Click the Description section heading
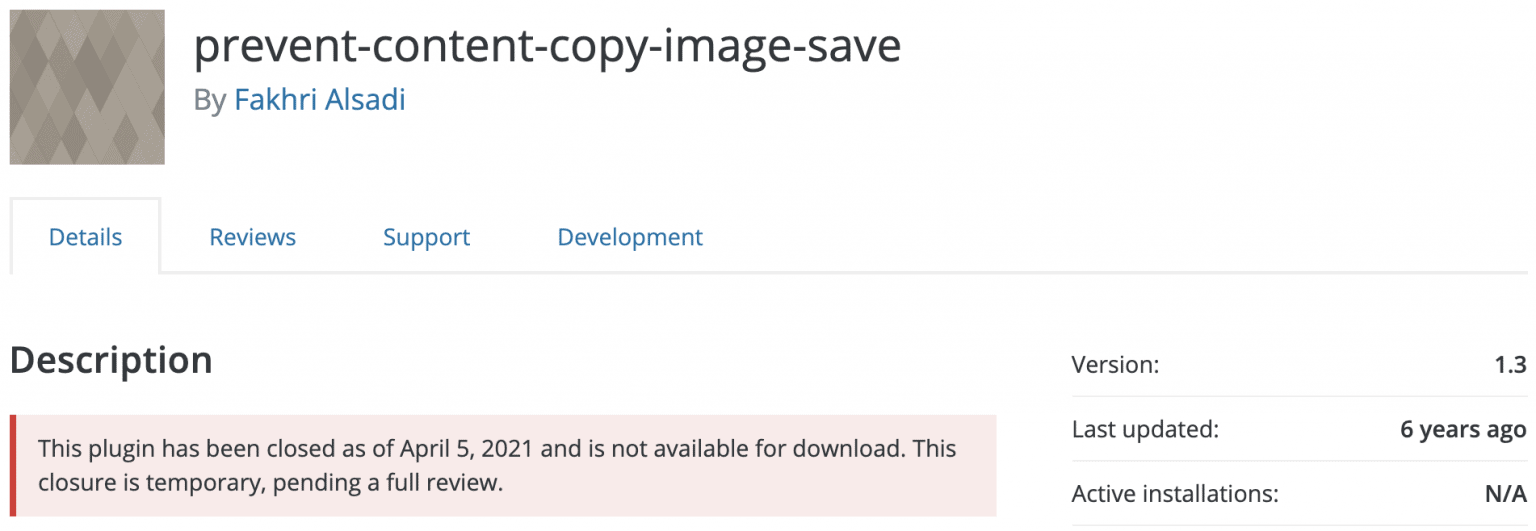The height and width of the screenshot is (531, 1536). (x=111, y=360)
